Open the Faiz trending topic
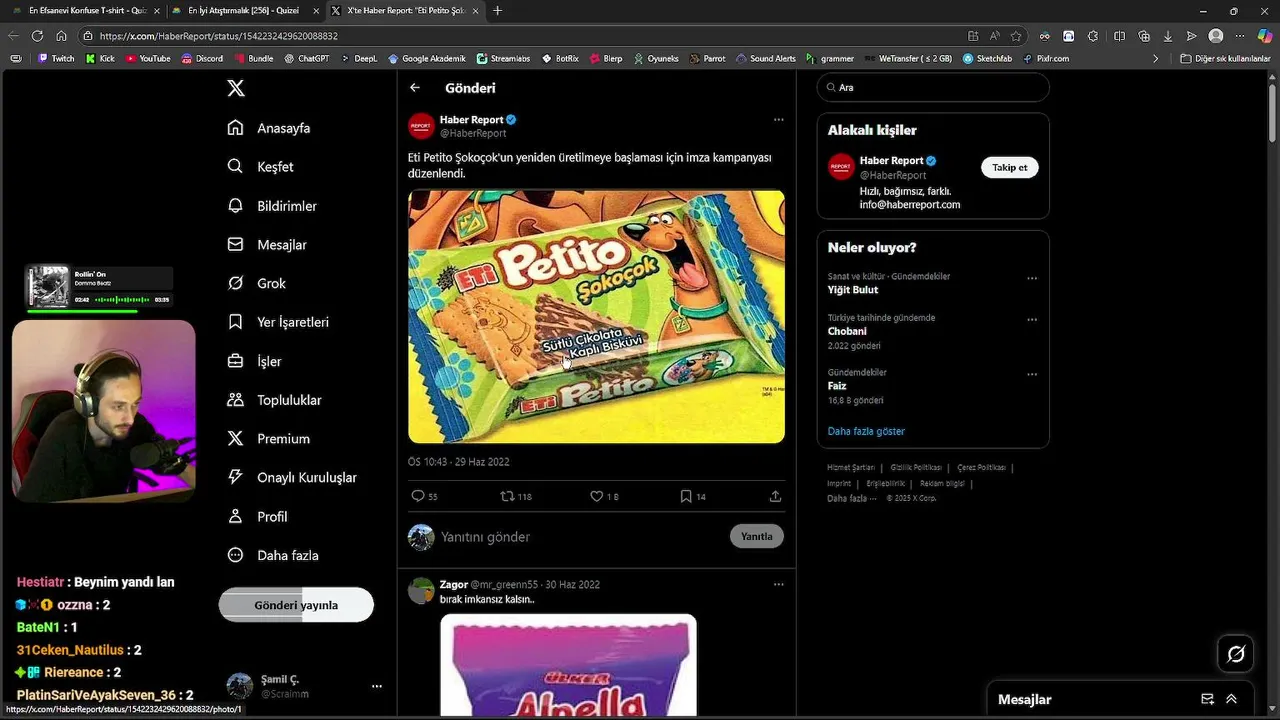 click(x=837, y=386)
